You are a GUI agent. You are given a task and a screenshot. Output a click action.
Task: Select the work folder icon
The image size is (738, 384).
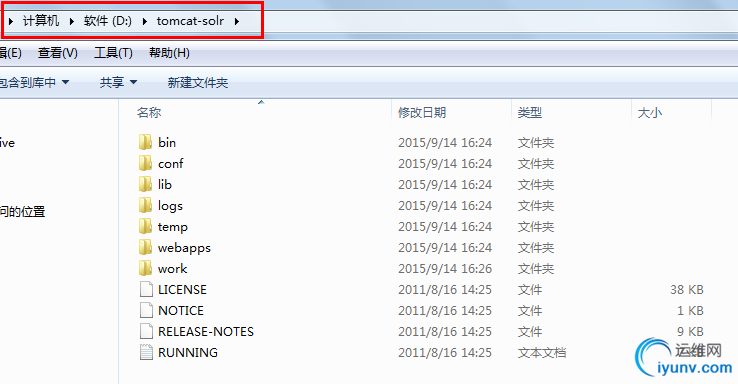[x=145, y=268]
